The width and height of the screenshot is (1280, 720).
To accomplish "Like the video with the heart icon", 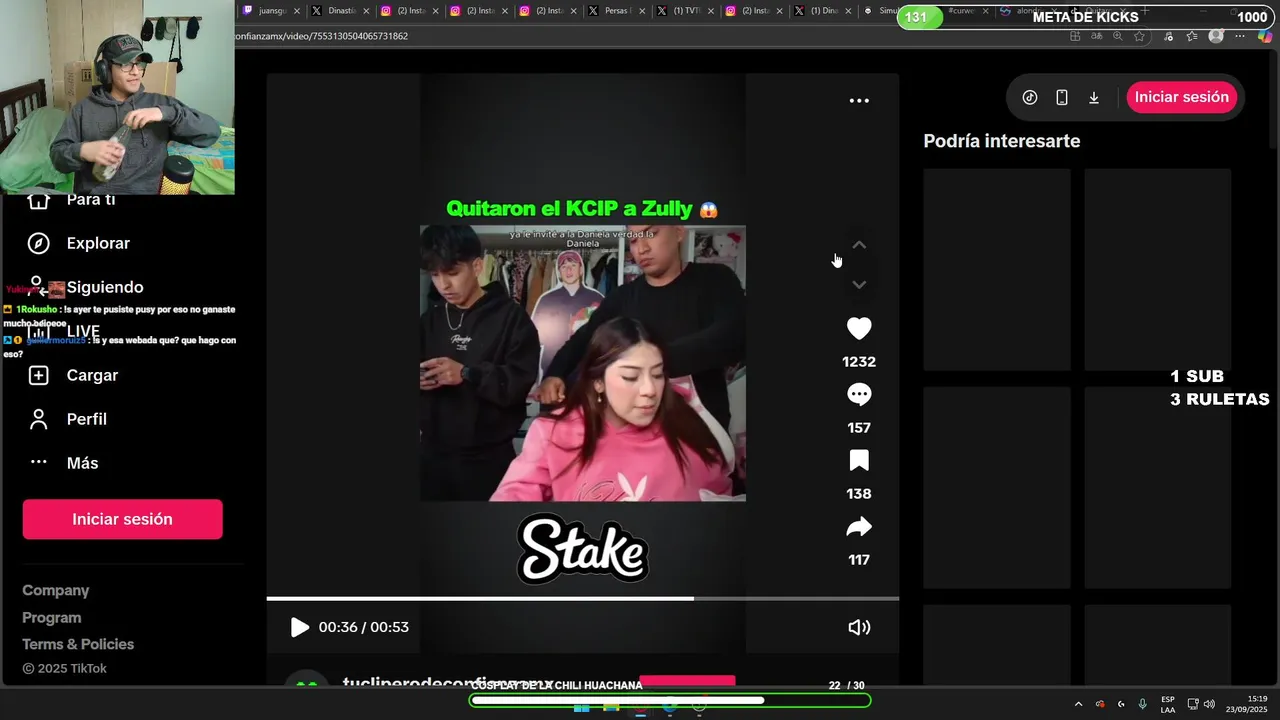I will (859, 328).
